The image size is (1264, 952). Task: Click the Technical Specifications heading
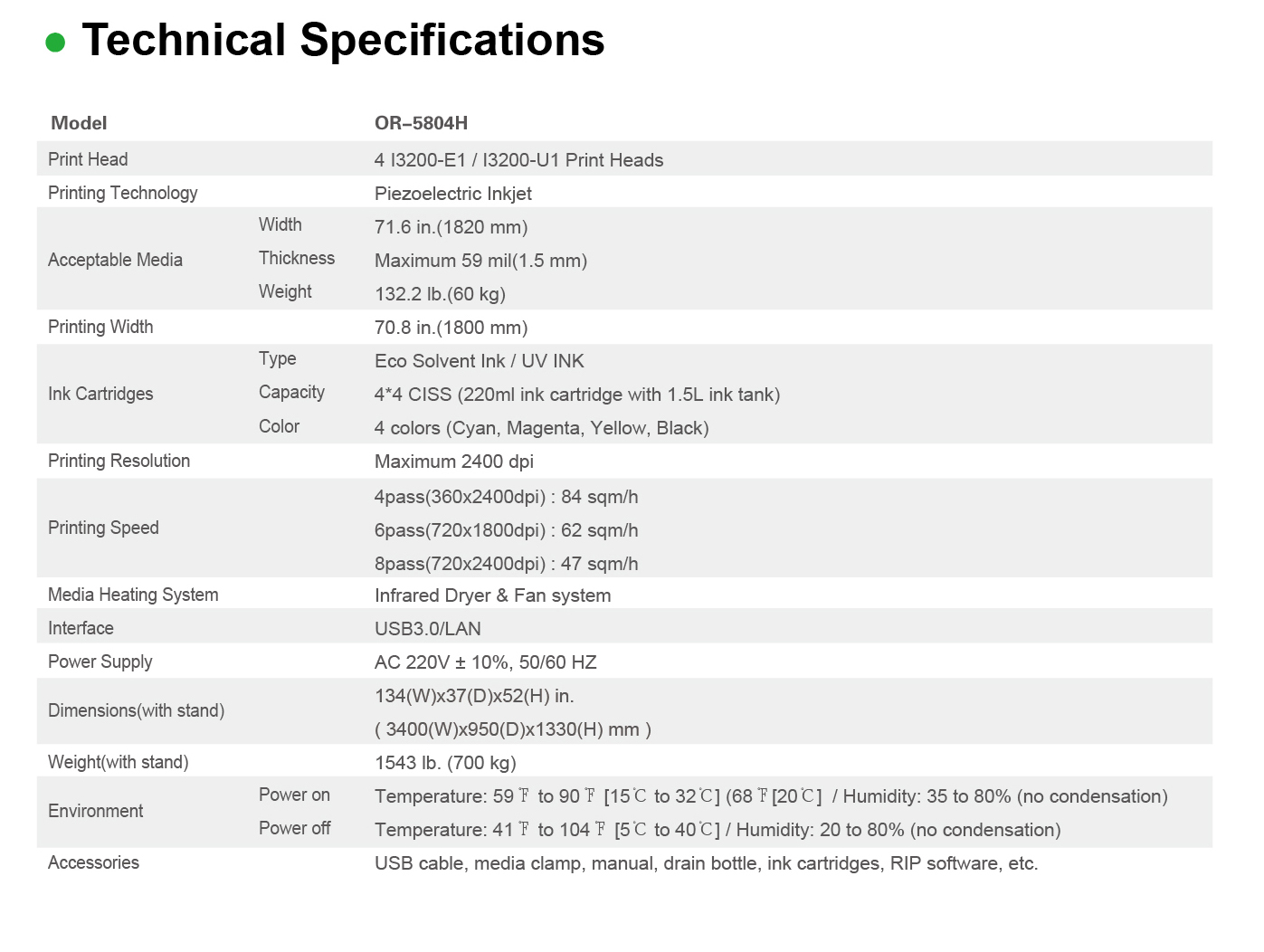(x=343, y=41)
